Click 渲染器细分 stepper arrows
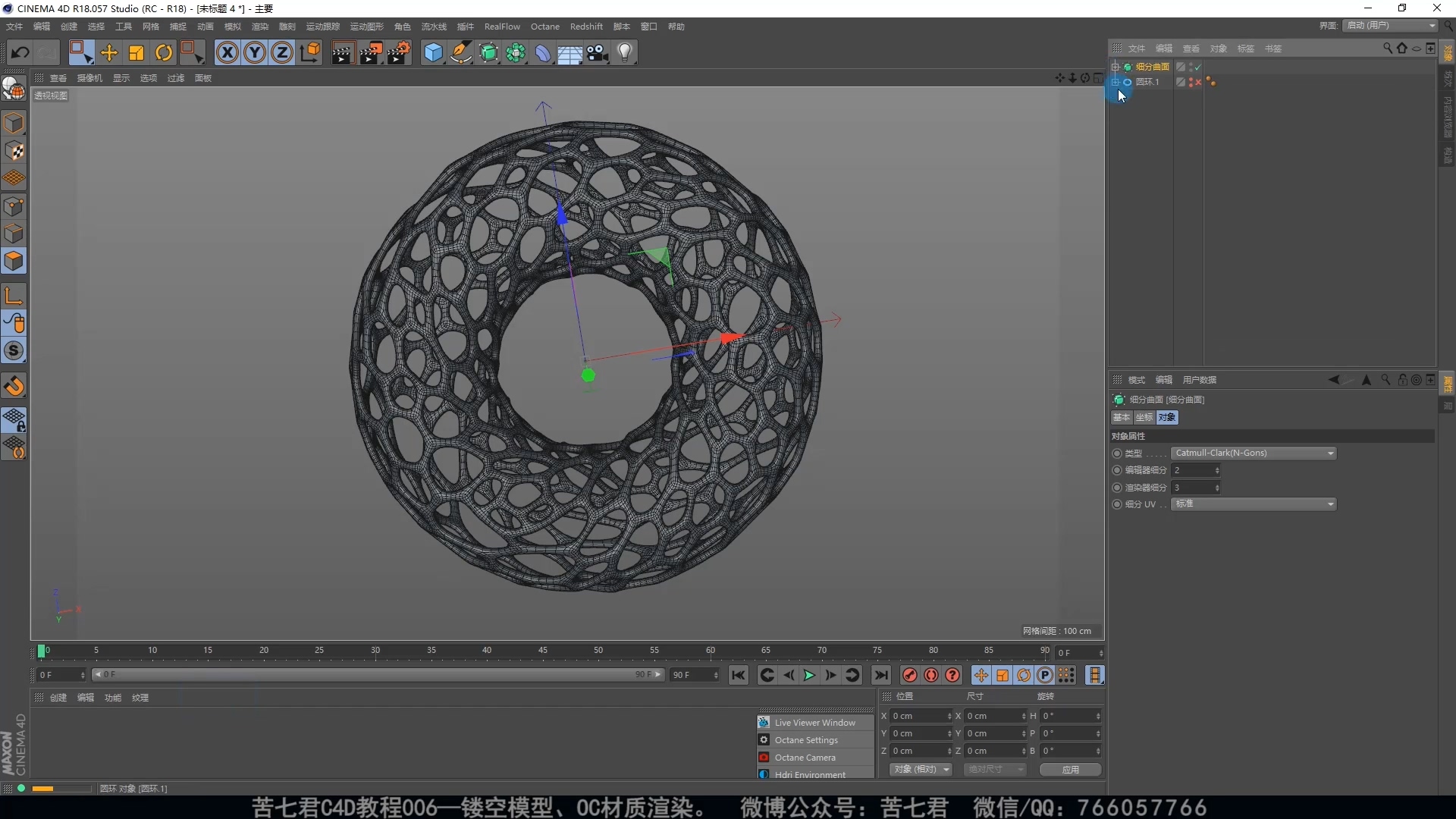1456x819 pixels. tap(1217, 488)
